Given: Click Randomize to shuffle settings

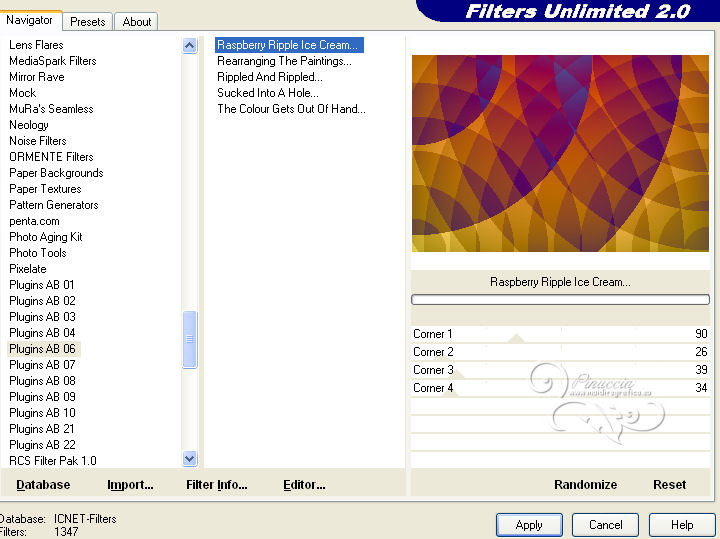Looking at the screenshot, I should (x=585, y=485).
